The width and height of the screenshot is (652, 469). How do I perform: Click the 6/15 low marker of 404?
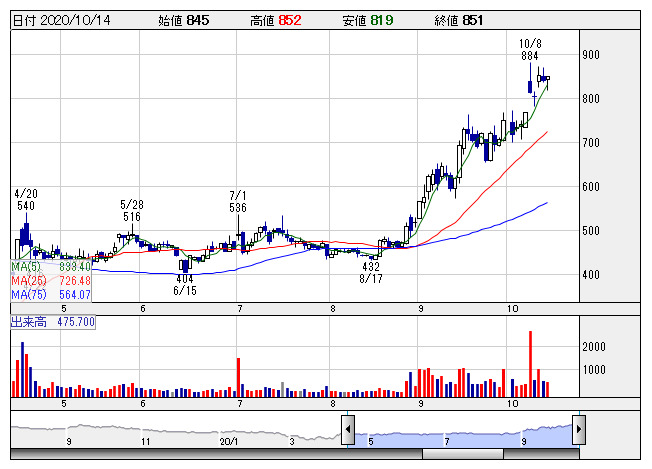[185, 284]
